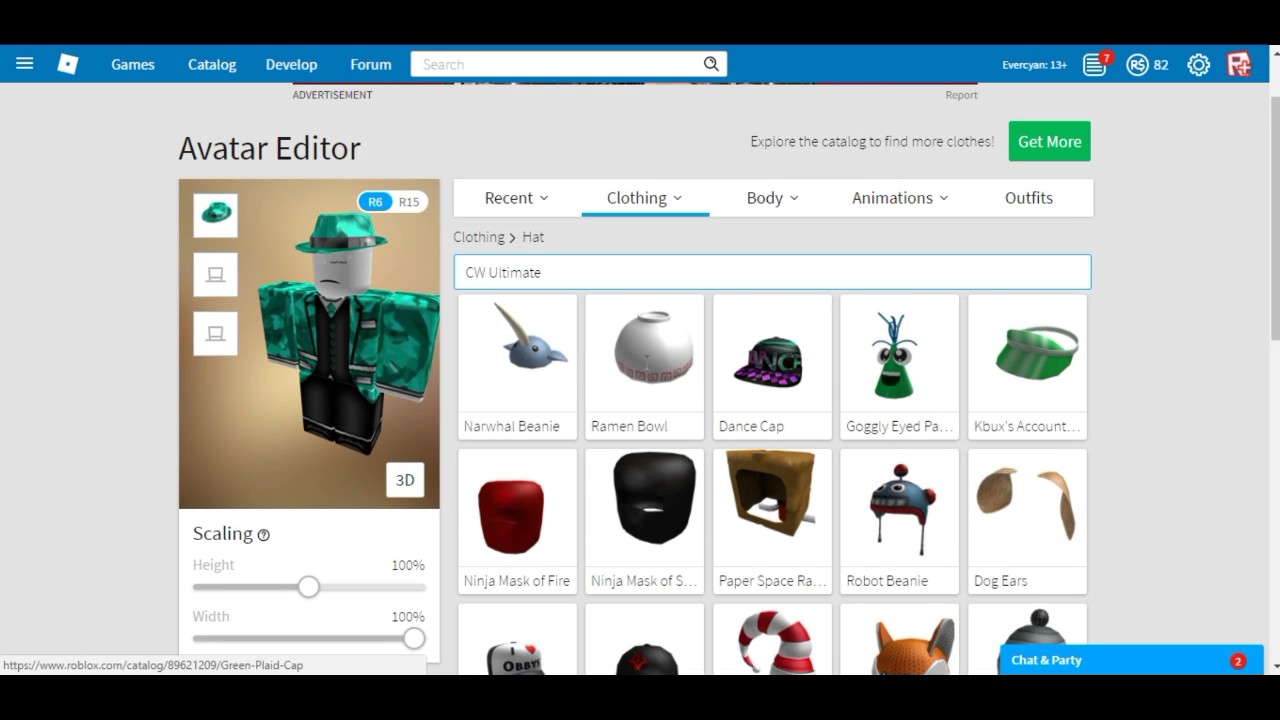
Task: Adjust the Height scaling slider
Action: pos(309,587)
